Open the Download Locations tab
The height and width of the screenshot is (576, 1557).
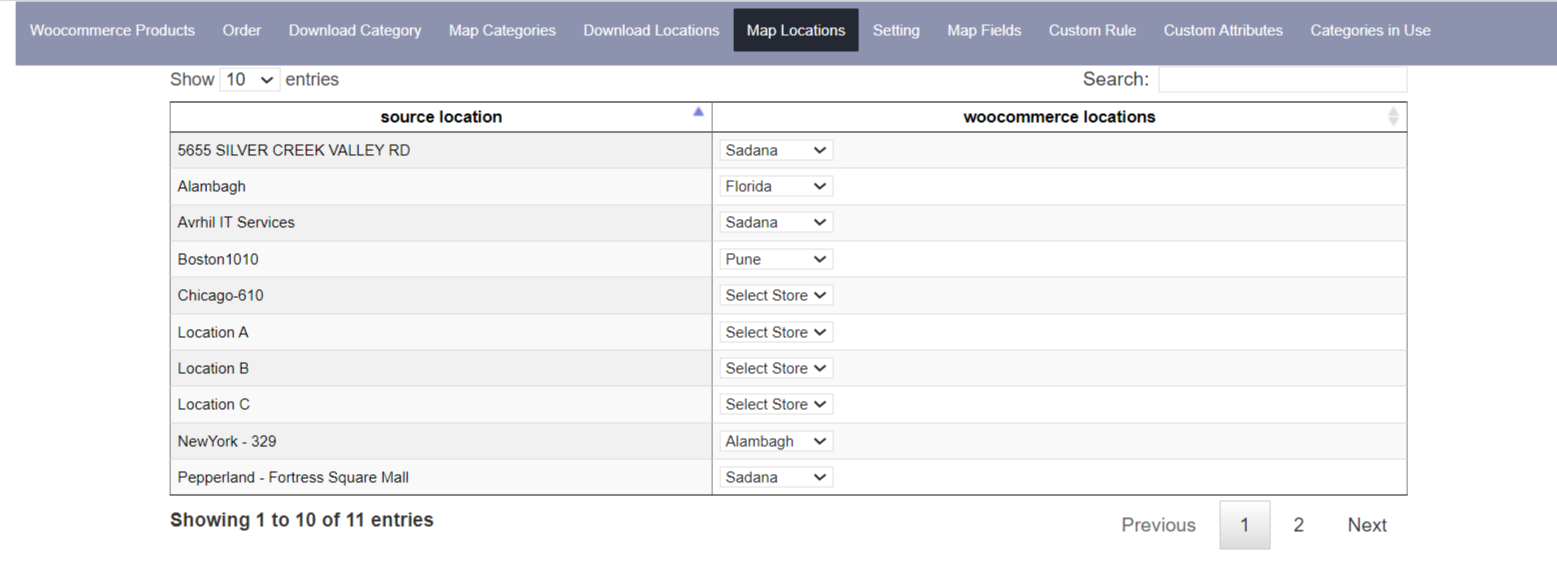coord(651,30)
